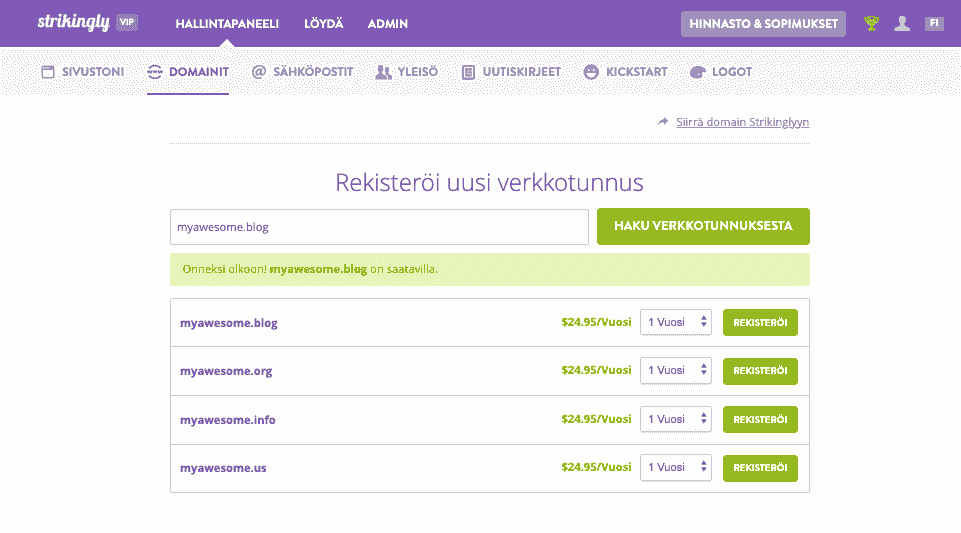Image resolution: width=961 pixels, height=533 pixels.
Task: Click the Yleisö people icon
Action: (x=383, y=72)
